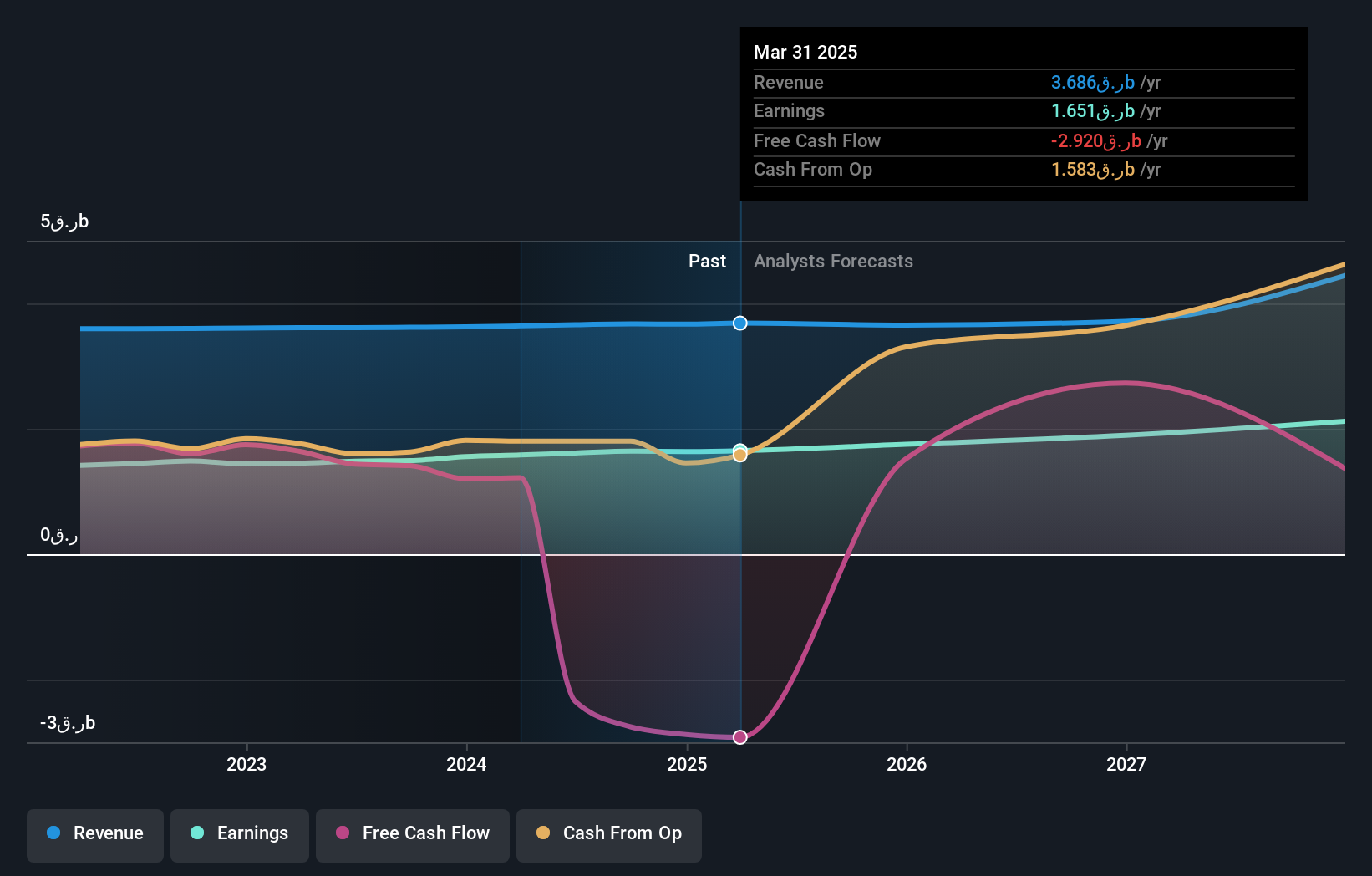Click the pink Free Cash Flow data point

[x=740, y=736]
